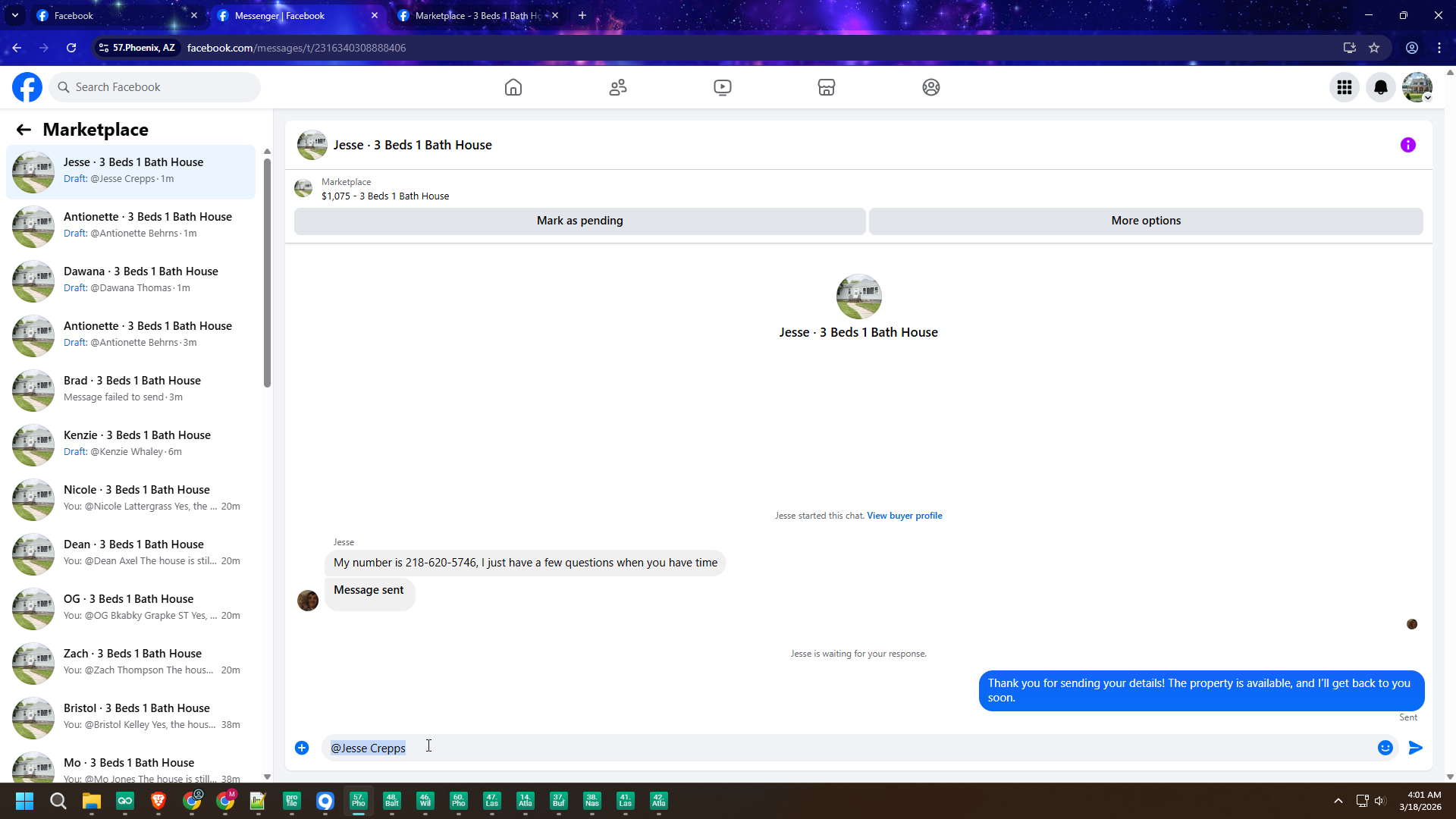Open more actions plus icon in composer
Screen dimensions: 1456x819
click(x=302, y=748)
